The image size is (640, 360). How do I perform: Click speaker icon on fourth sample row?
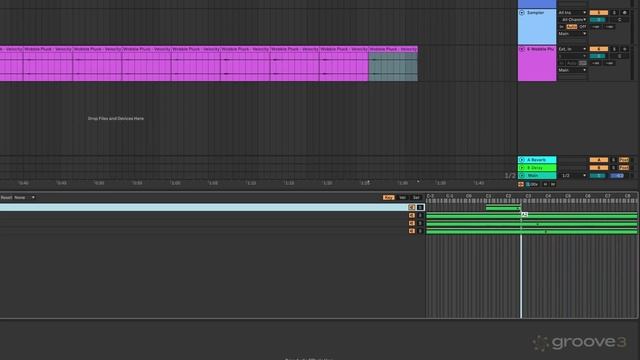[412, 231]
